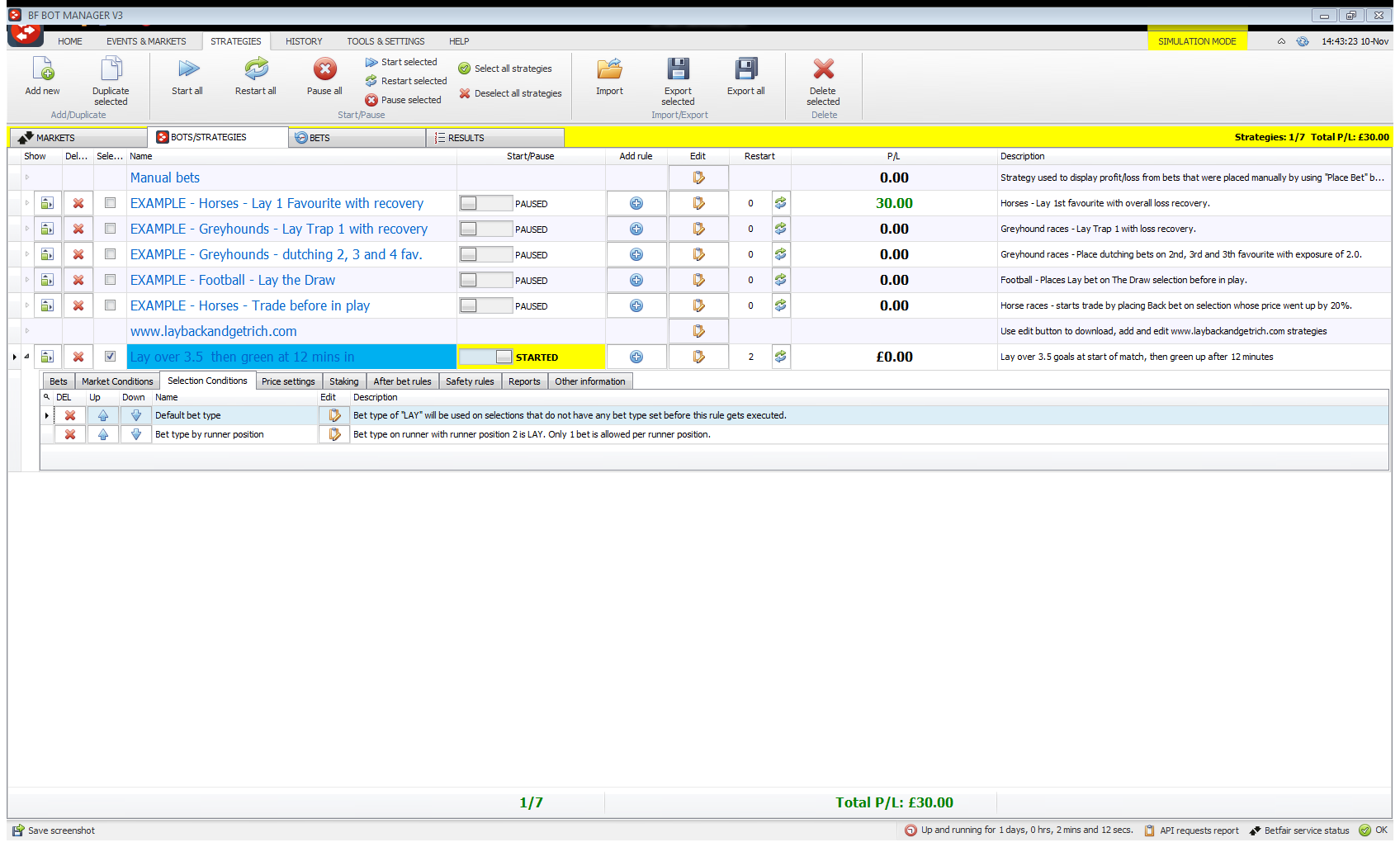
Task: Click the Add new strategy icon
Action: tap(42, 69)
